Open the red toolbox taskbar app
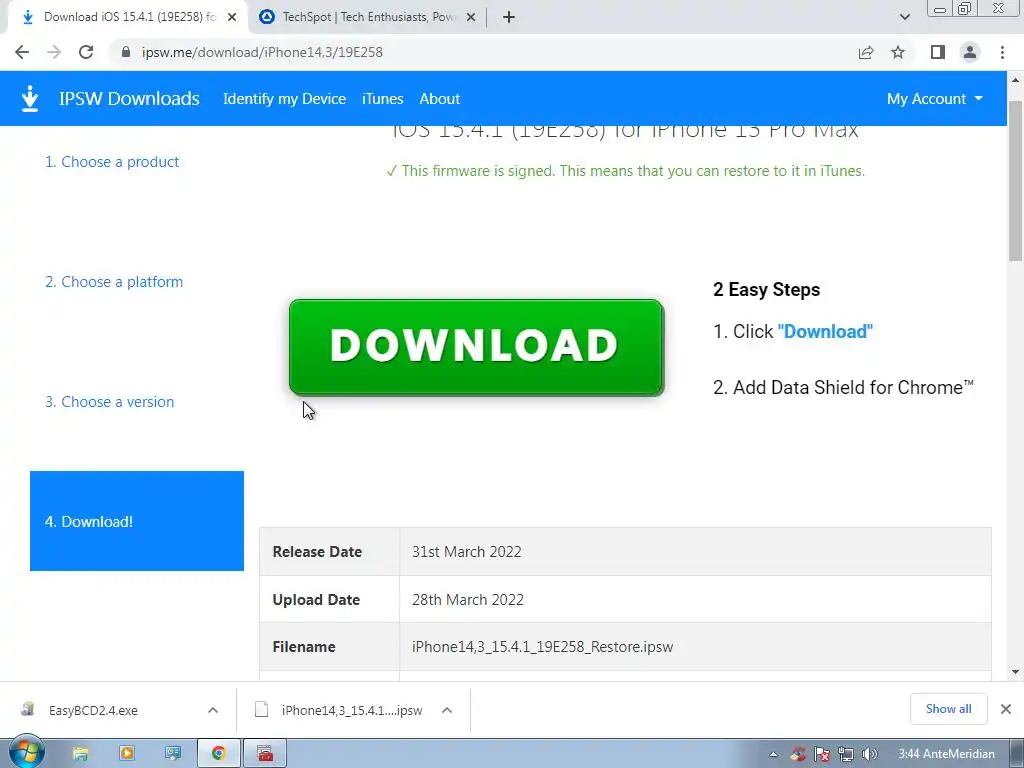This screenshot has width=1024, height=768. pos(265,754)
